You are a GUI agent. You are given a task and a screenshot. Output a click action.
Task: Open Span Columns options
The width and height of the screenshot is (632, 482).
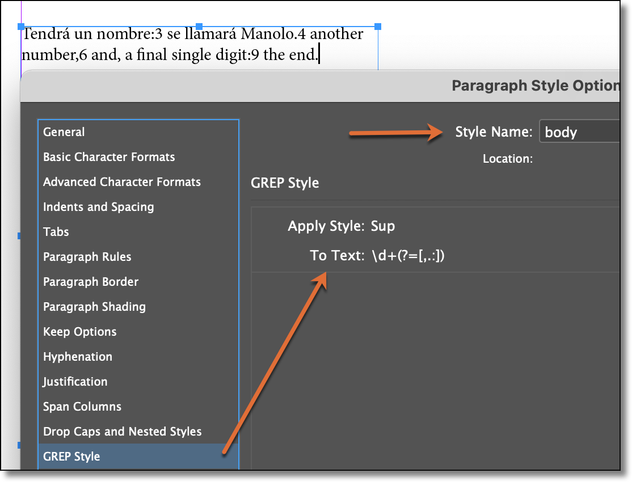pyautogui.click(x=82, y=407)
